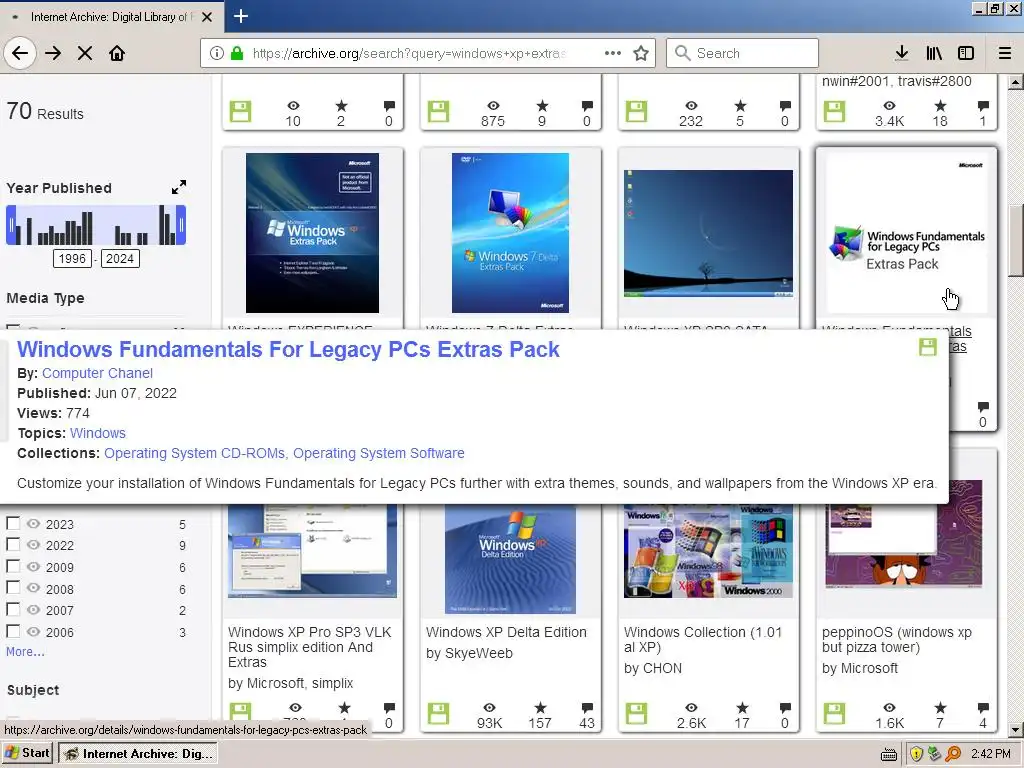The image size is (1024, 768).
Task: Open Operating System Software collection link
Action: point(379,453)
